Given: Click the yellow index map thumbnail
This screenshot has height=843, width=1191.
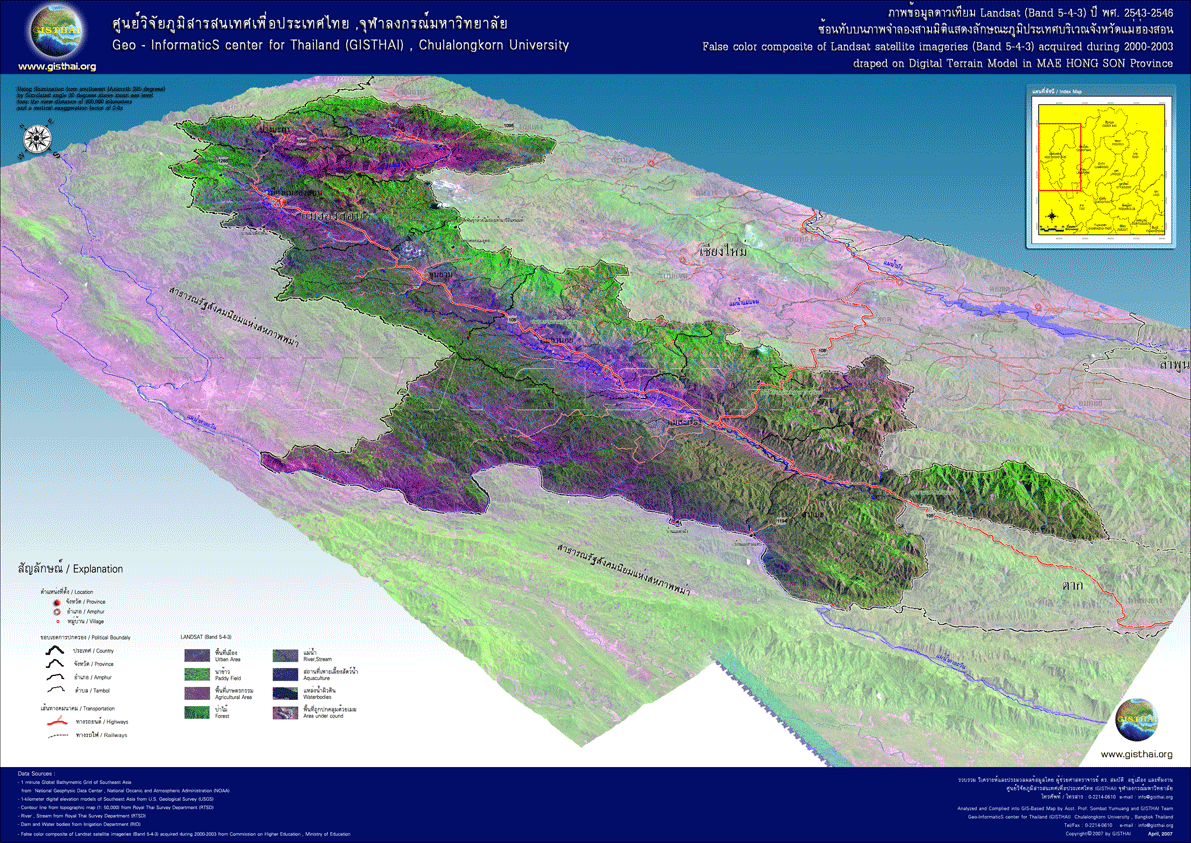Looking at the screenshot, I should click(x=1101, y=169).
